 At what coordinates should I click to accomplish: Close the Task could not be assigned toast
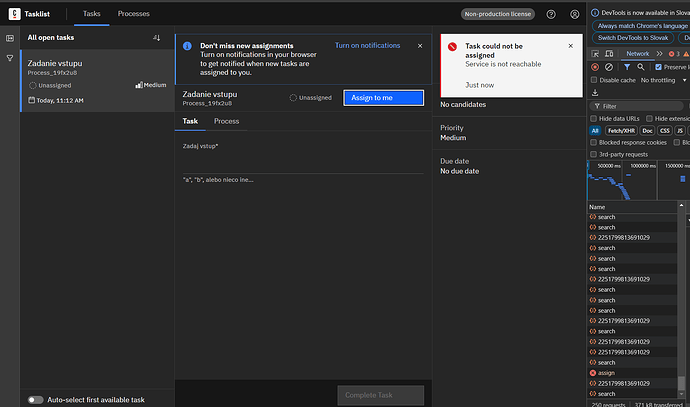571,46
